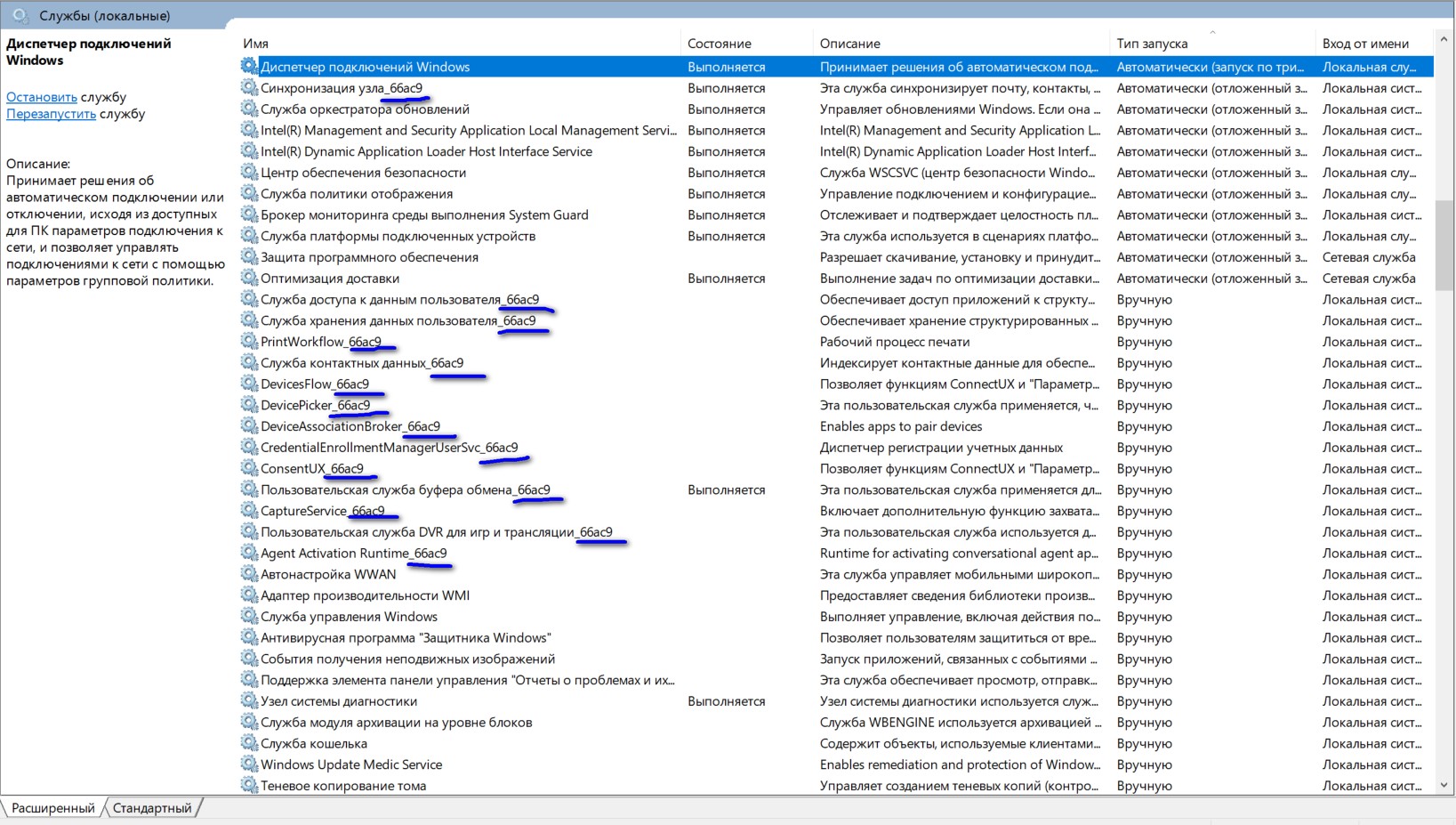Screen dimensions: 1456x825
Task: Click gear icon beside Windows Update Medic Service
Action: tap(249, 764)
